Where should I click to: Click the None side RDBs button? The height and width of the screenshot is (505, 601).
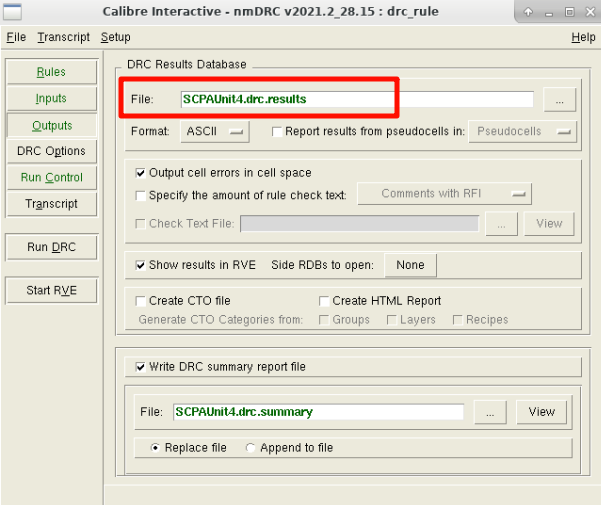[410, 265]
